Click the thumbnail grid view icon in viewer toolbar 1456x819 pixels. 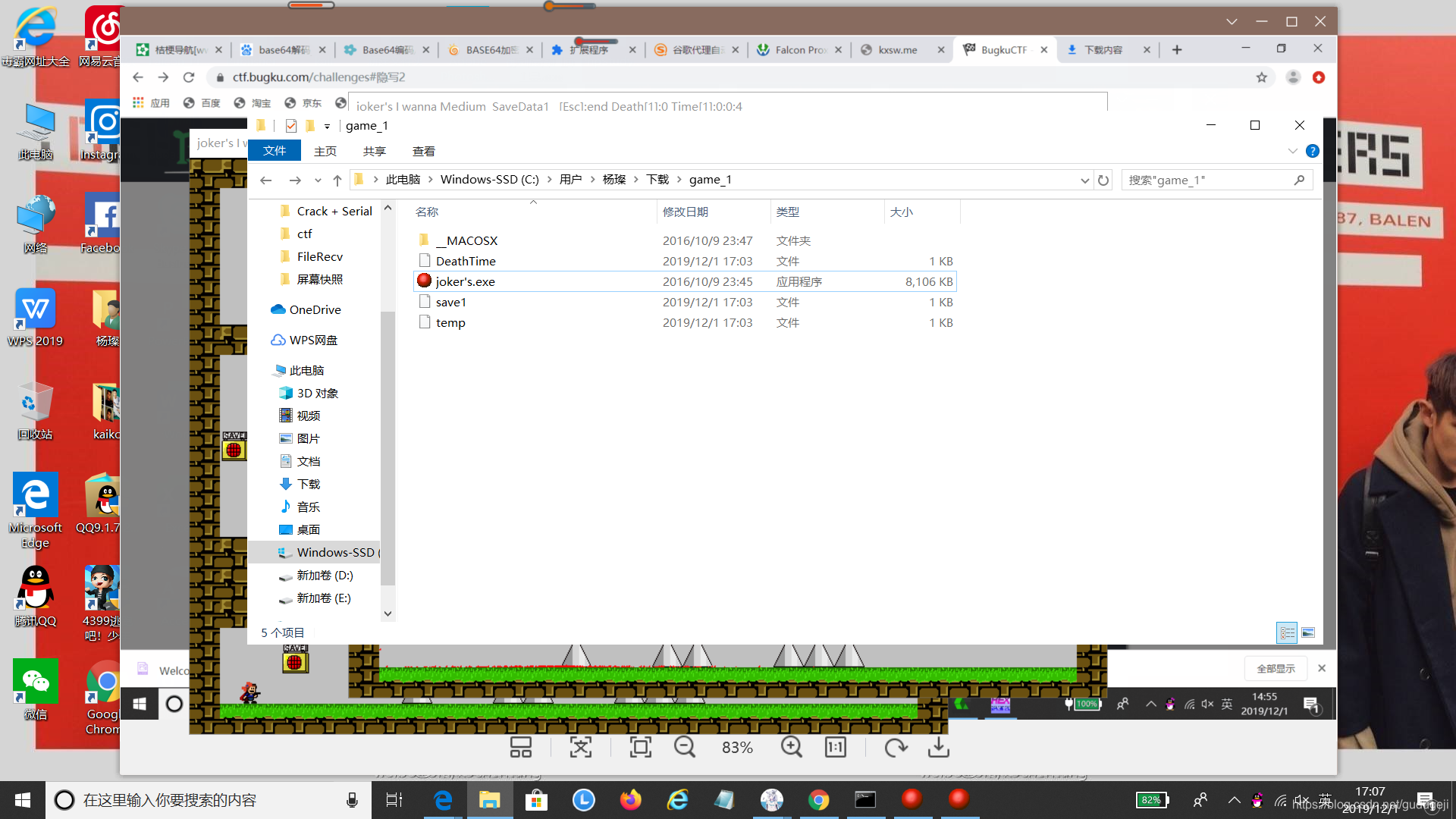(520, 748)
